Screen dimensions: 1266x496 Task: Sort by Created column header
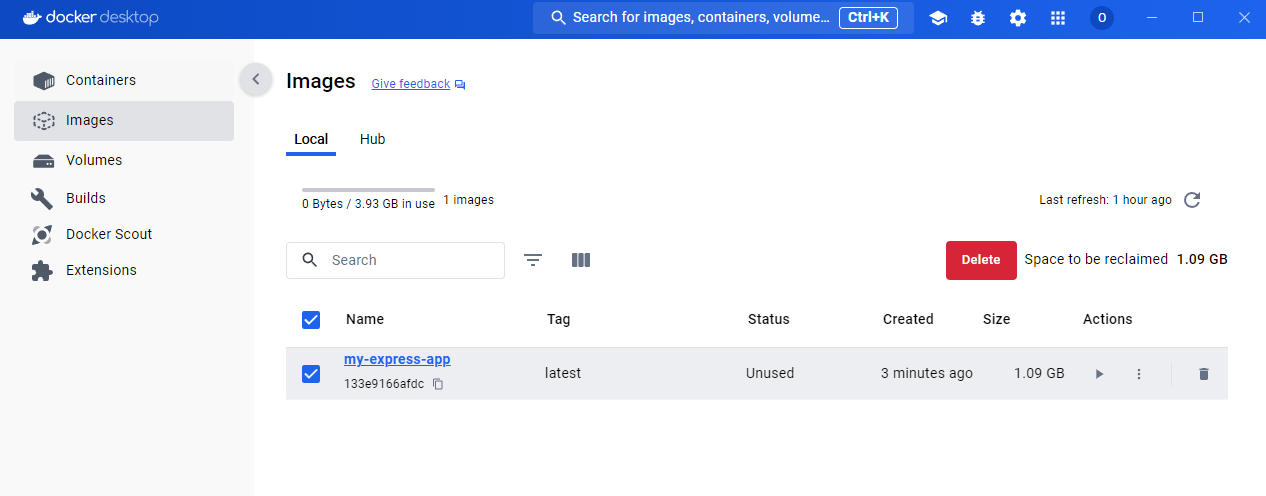(908, 319)
